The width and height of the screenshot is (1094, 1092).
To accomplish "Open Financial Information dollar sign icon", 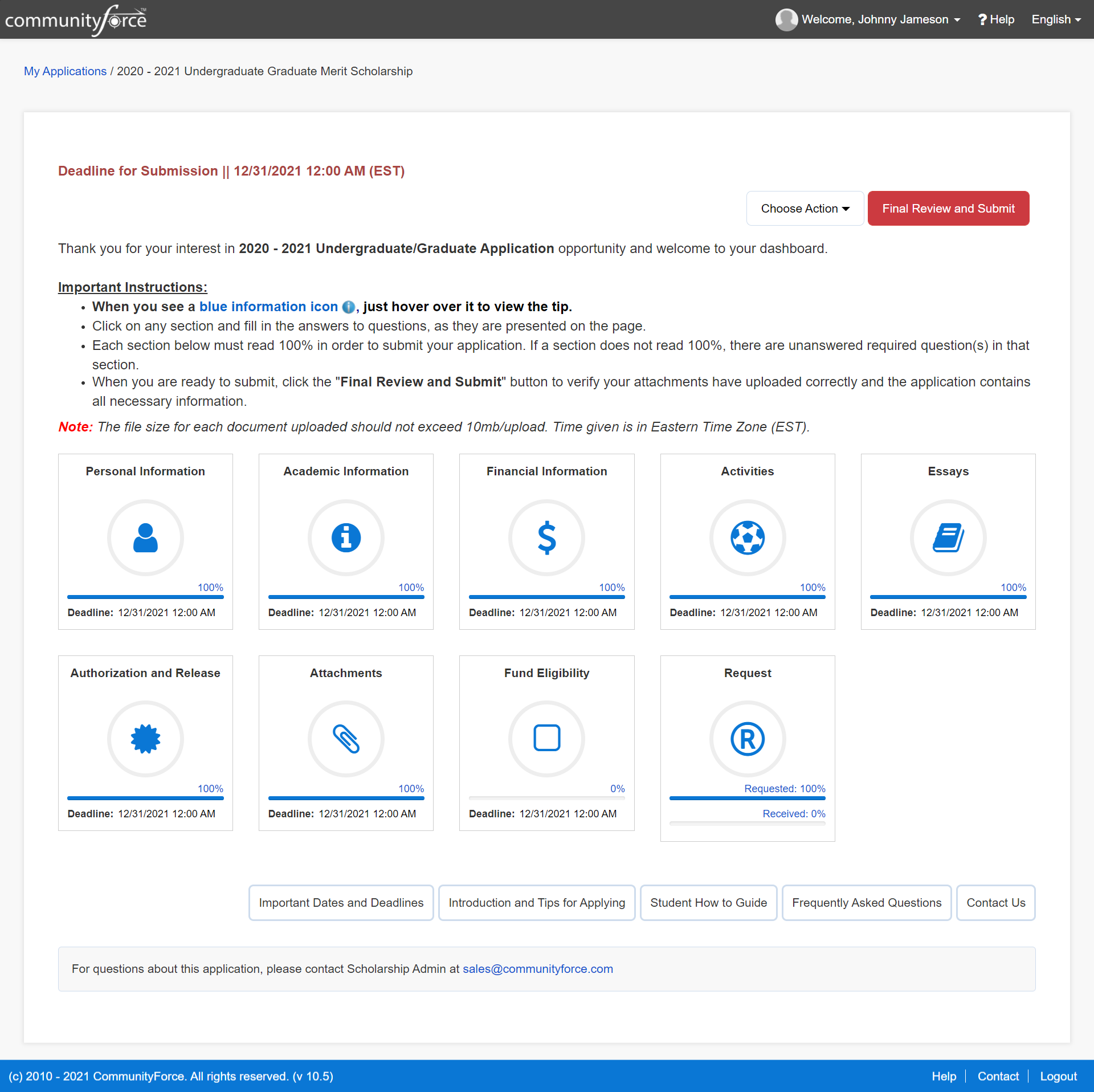I will pos(546,537).
